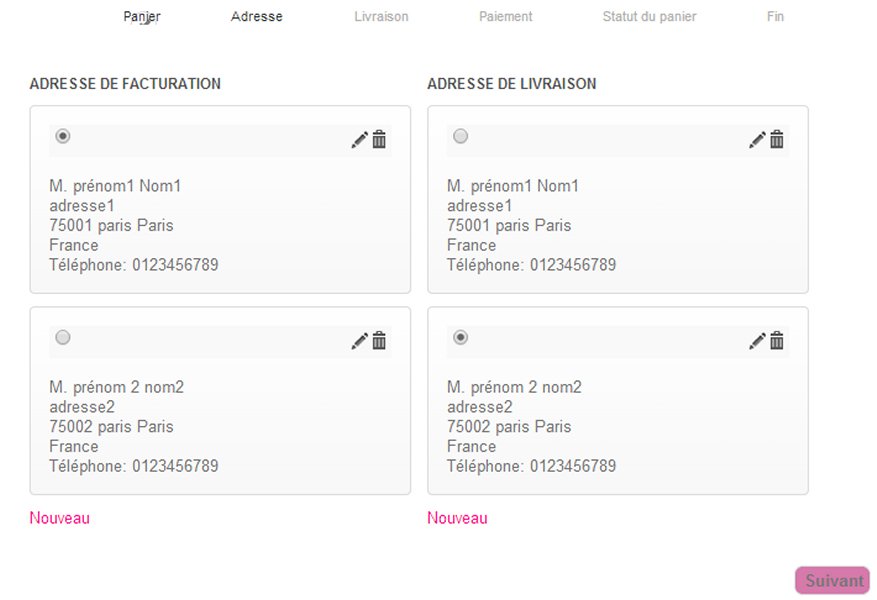Edit the first delivery address with pencil icon
The height and width of the screenshot is (600, 877).
[x=757, y=139]
